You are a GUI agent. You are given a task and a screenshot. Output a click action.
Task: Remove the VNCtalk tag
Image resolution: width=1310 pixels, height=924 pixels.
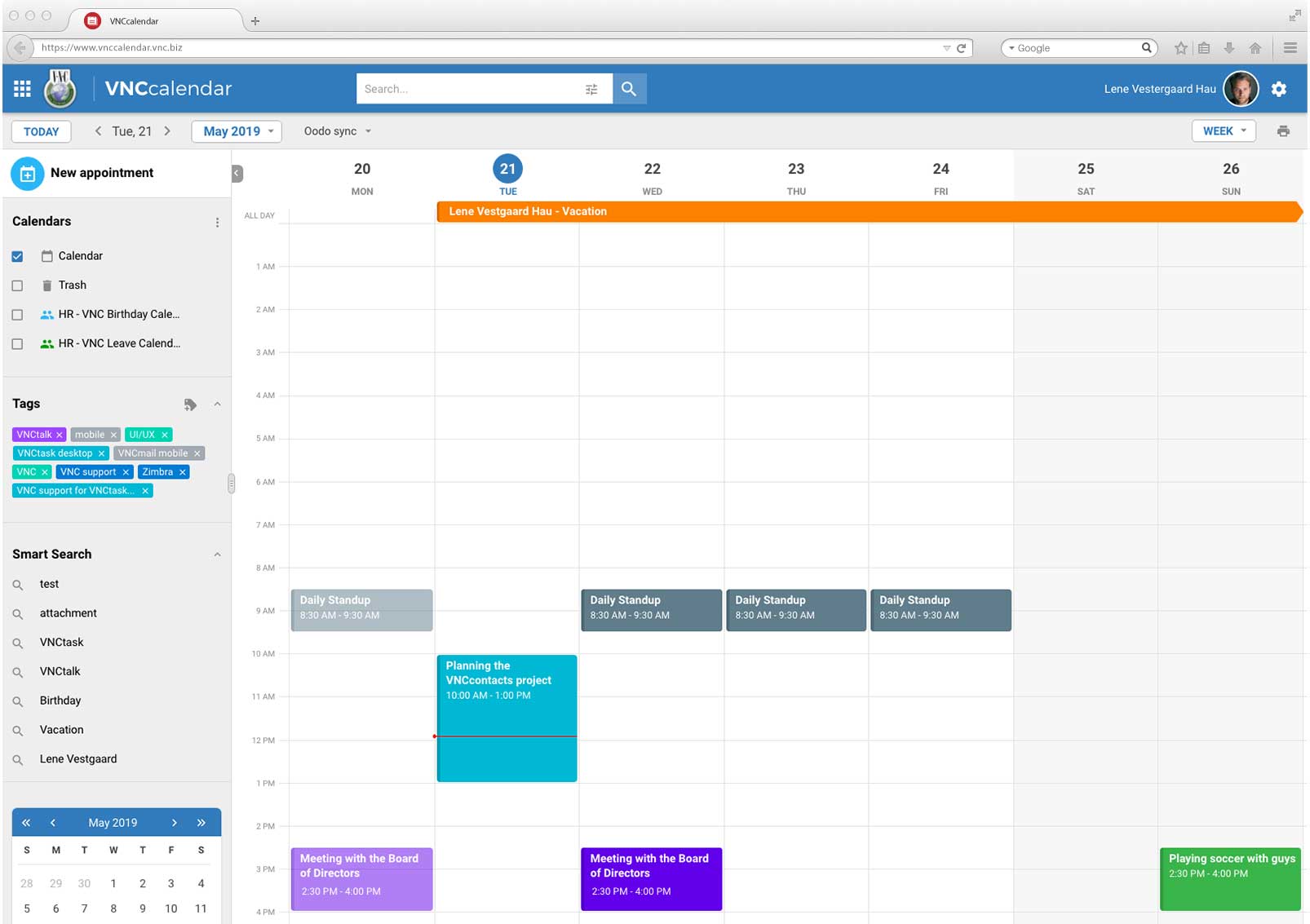pyautogui.click(x=59, y=435)
